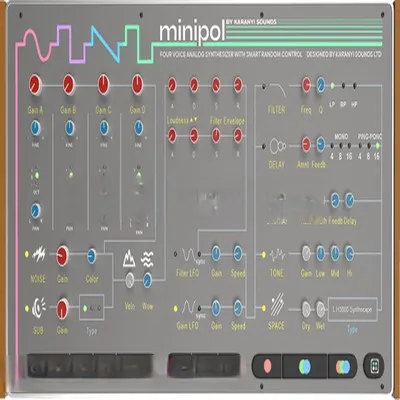Toggle the TONE section LED
Image resolution: width=400 pixels, height=400 pixels.
pyautogui.click(x=264, y=255)
